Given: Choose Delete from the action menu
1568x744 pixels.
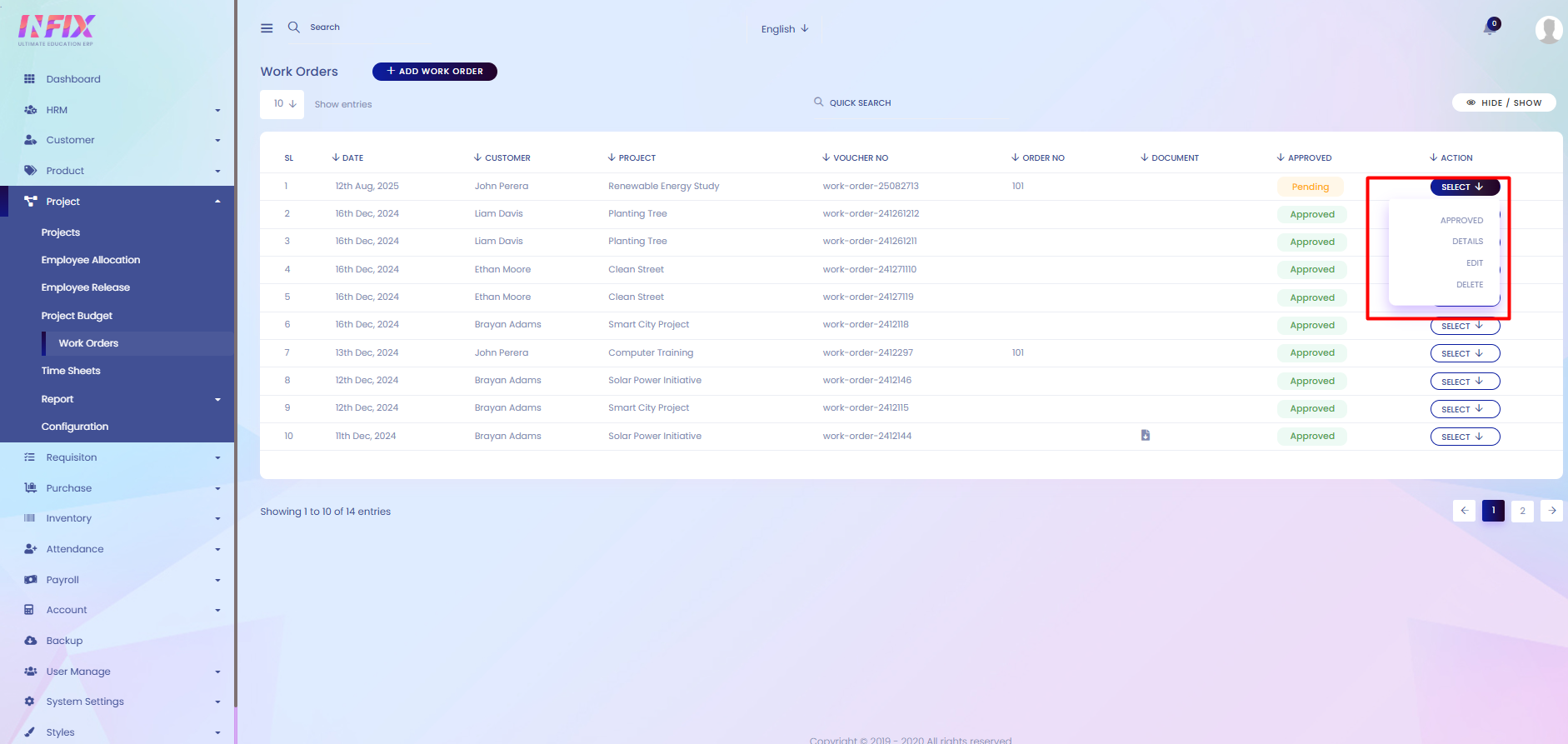Looking at the screenshot, I should tap(1470, 285).
